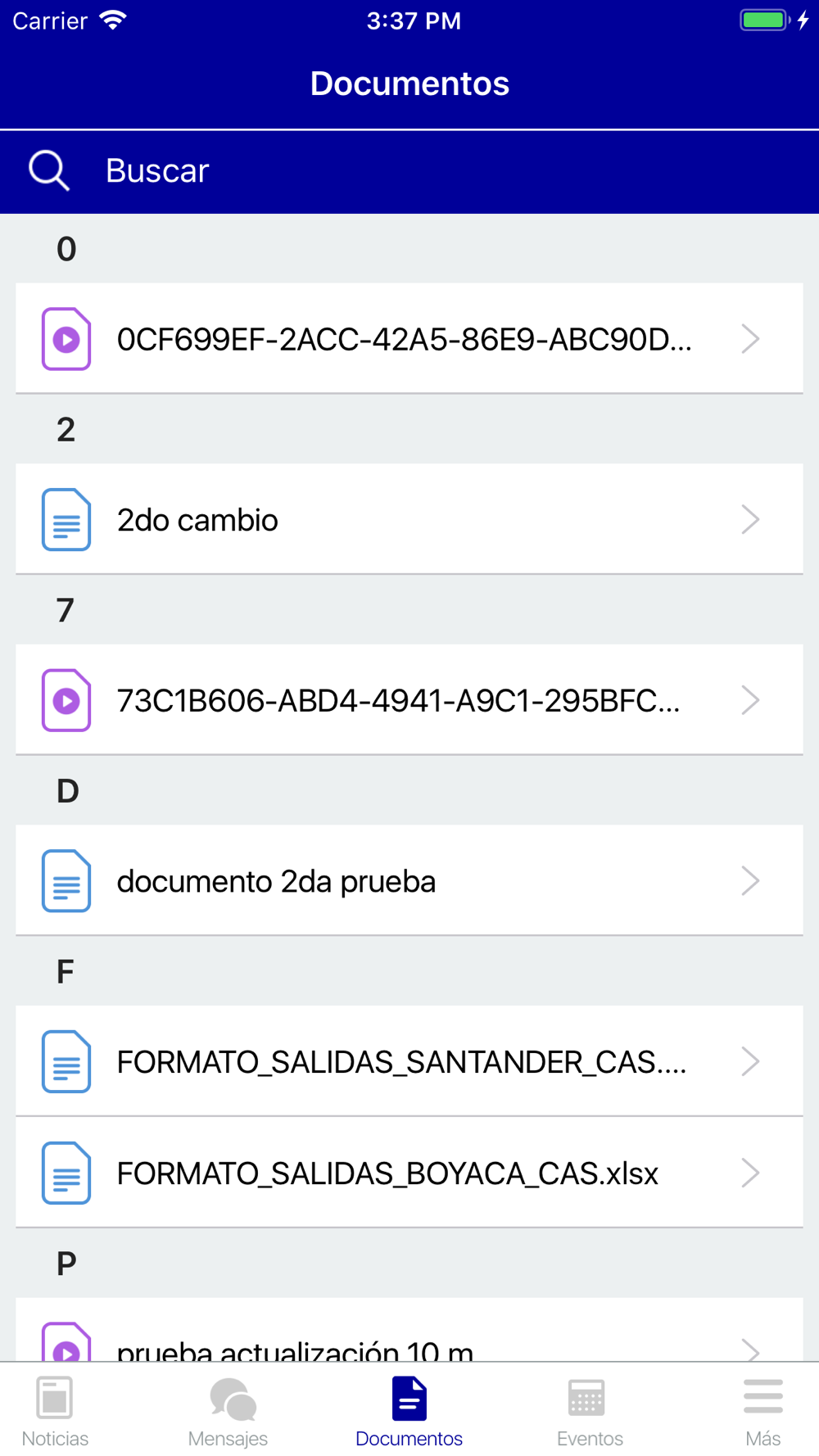Expand the 0CF699EF row chevron
819x1456 pixels.
pyautogui.click(x=750, y=339)
